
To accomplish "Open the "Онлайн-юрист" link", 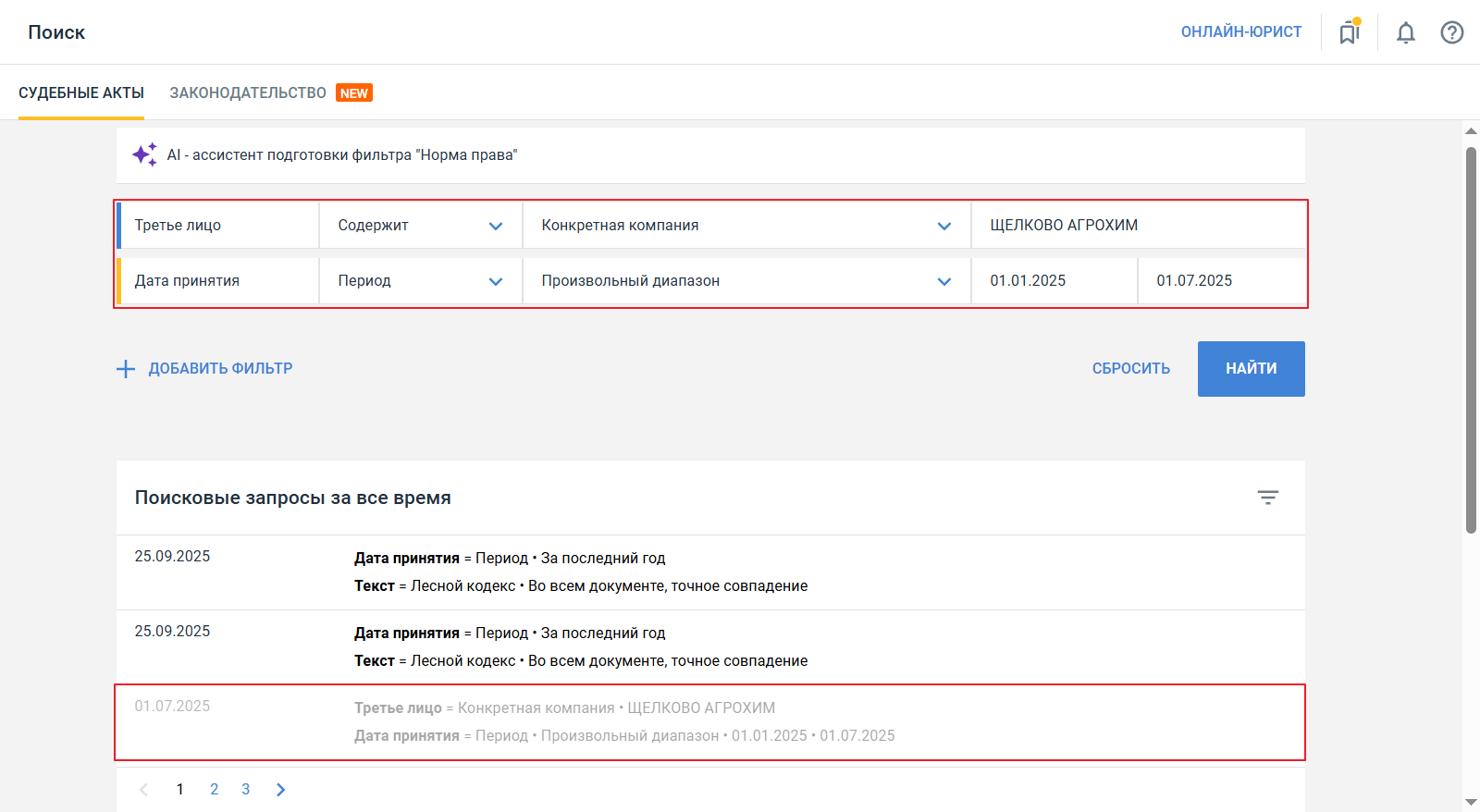I will [x=1240, y=31].
